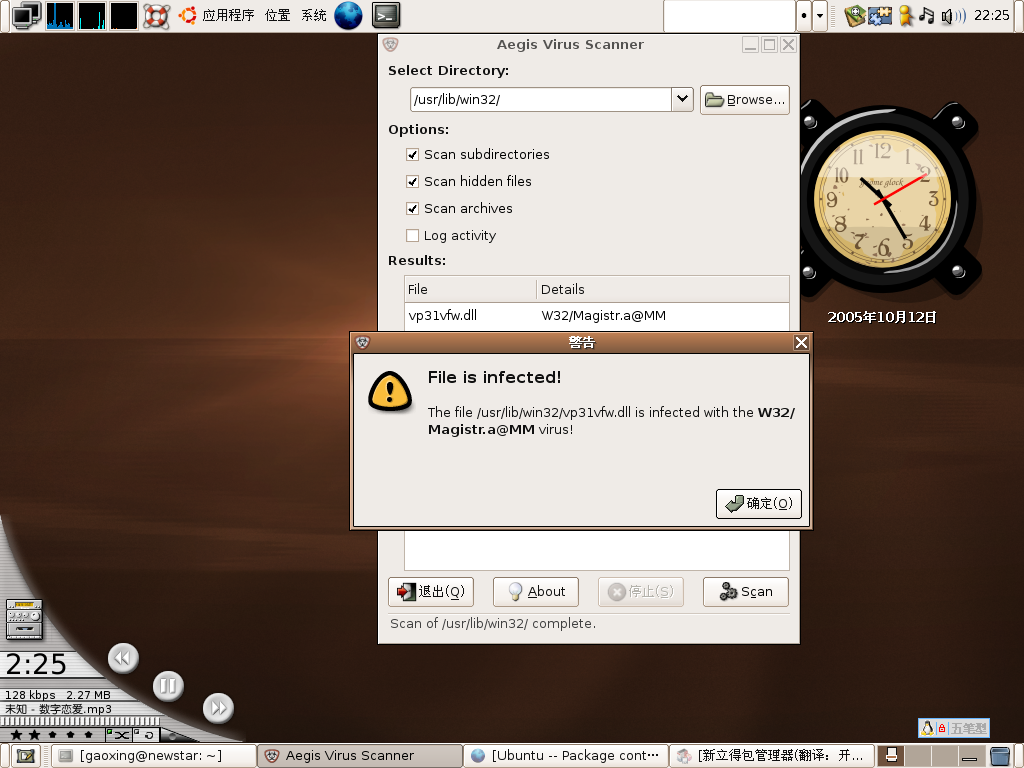Enable the Log activity checkbox

coord(412,235)
